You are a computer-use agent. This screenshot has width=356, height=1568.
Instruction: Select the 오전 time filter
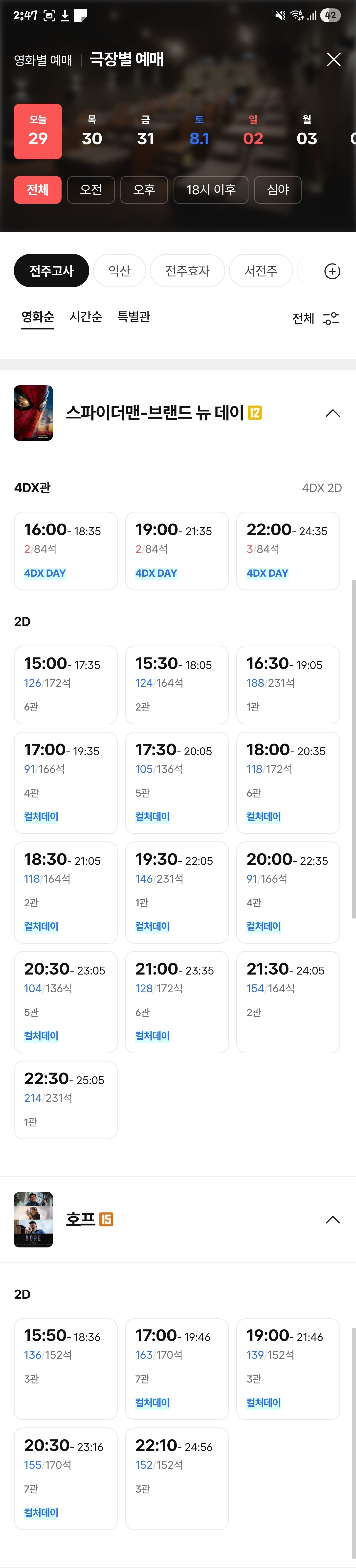point(91,190)
